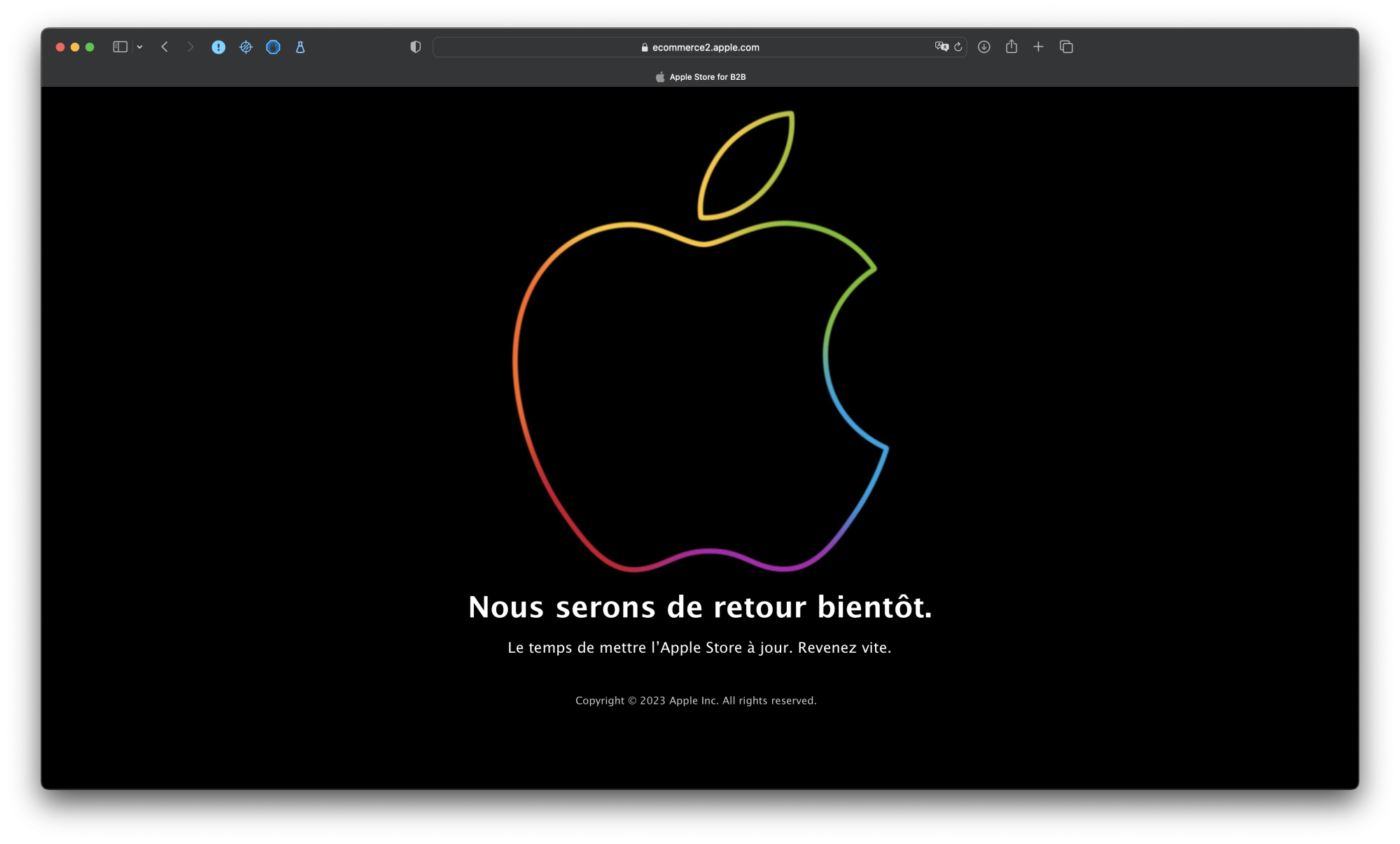Open the Privacy Report shield icon
Screen dimensions: 1400x844
[x=415, y=47]
